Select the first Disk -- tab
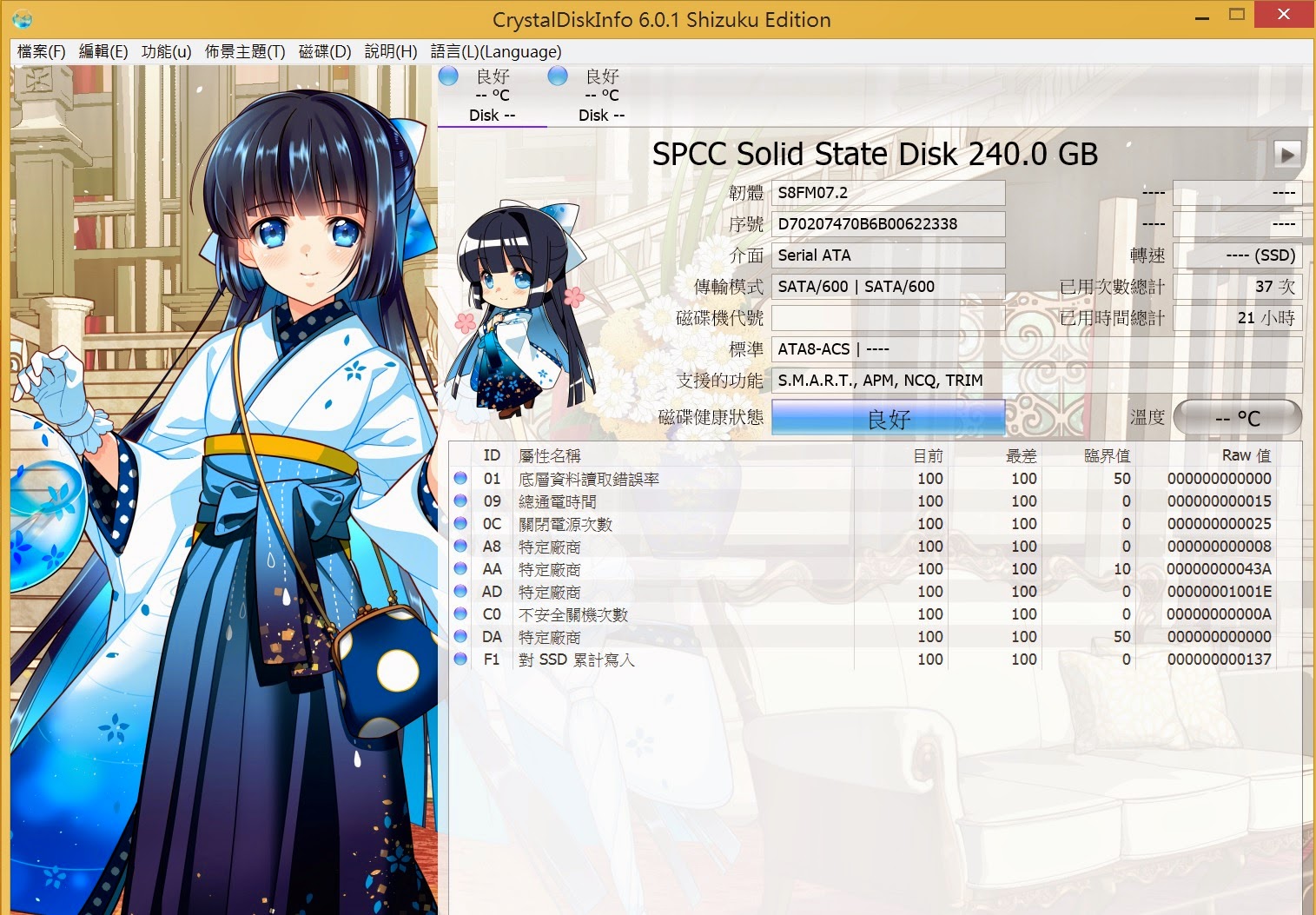Viewport: 1316px width, 915px height. pyautogui.click(x=493, y=96)
